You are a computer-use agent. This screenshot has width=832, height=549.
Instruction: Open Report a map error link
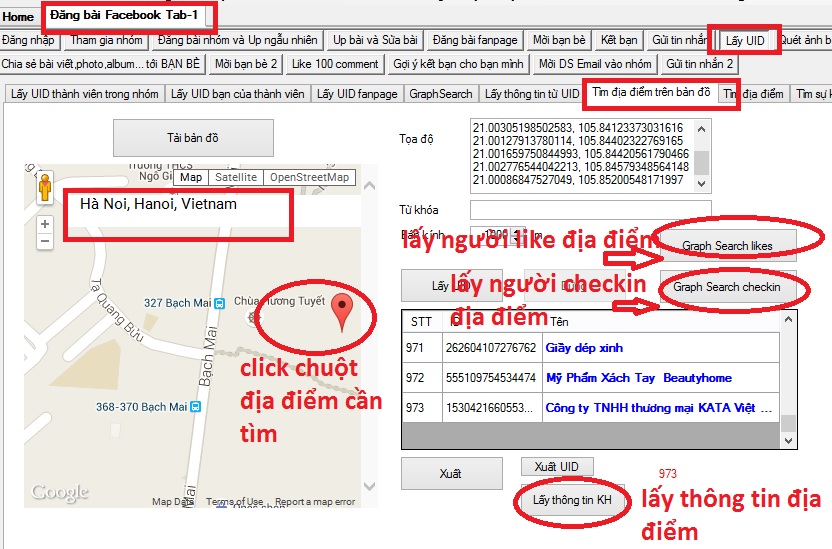(x=315, y=501)
